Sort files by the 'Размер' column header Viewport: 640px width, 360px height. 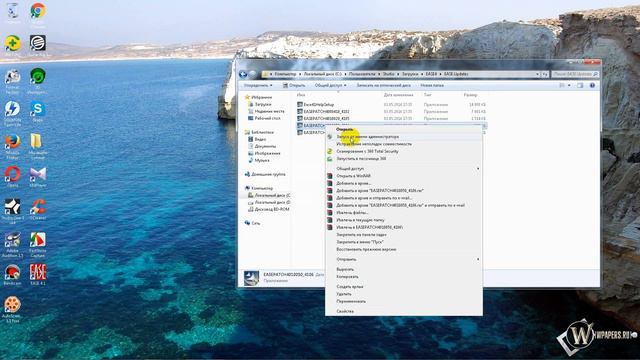[470, 95]
